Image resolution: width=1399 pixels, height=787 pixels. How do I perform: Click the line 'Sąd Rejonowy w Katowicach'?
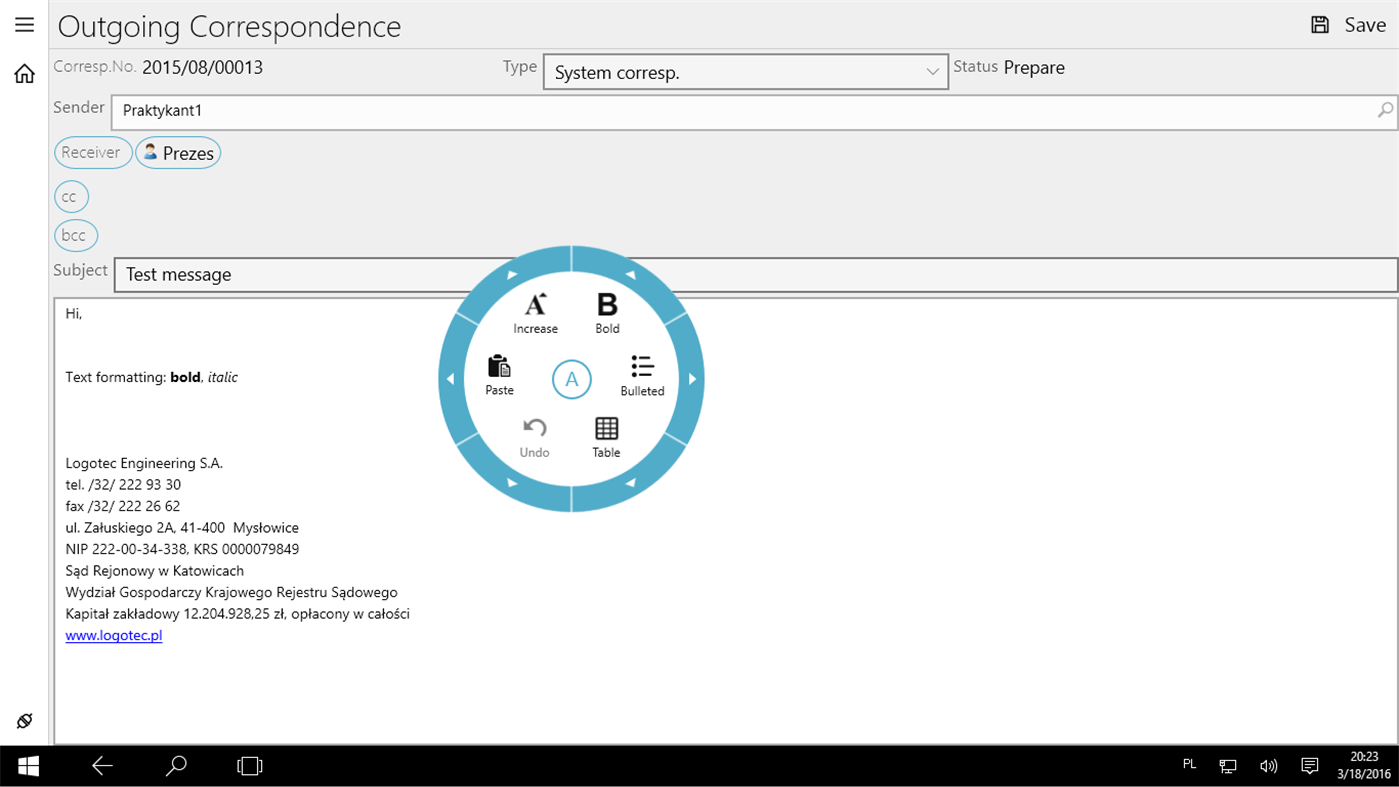[154, 571]
